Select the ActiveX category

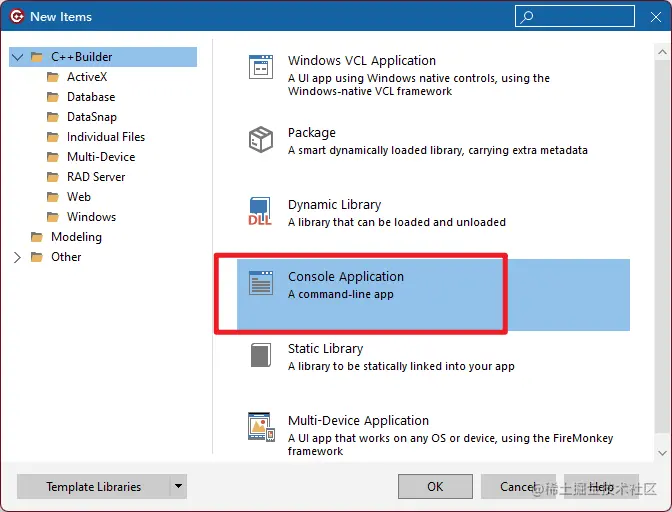[87, 77]
